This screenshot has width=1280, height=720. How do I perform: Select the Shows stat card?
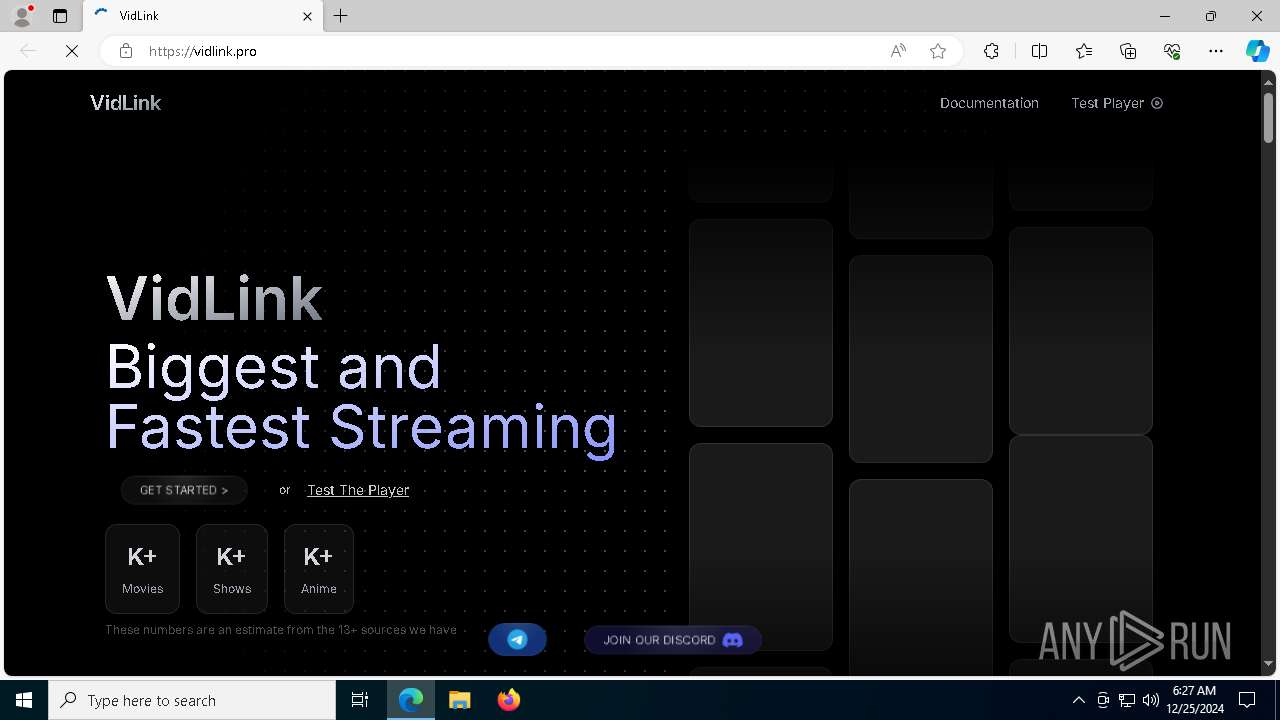tap(232, 569)
